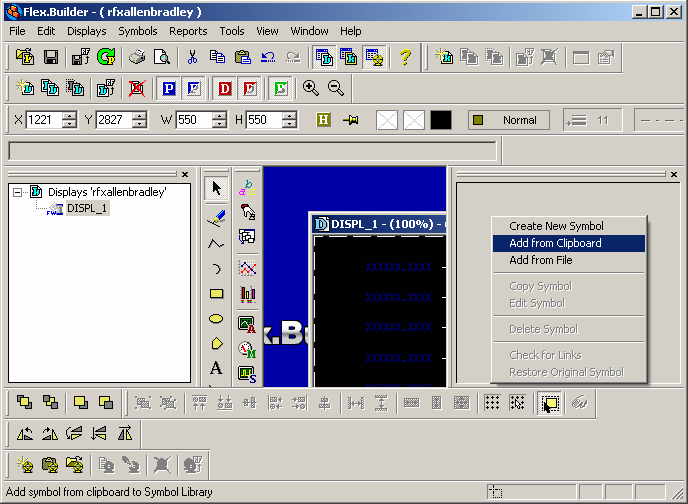Click the Zoom Out magnifier icon
The width and height of the screenshot is (688, 504).
click(336, 88)
